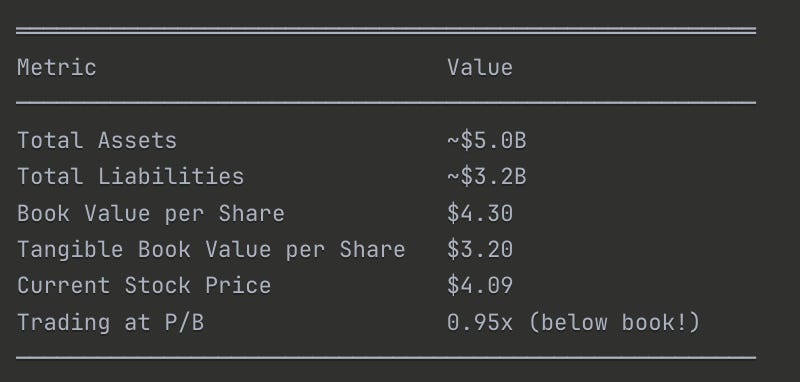Viewport: 800px width, 382px height.
Task: Select the Total Assets label
Action: (97, 141)
